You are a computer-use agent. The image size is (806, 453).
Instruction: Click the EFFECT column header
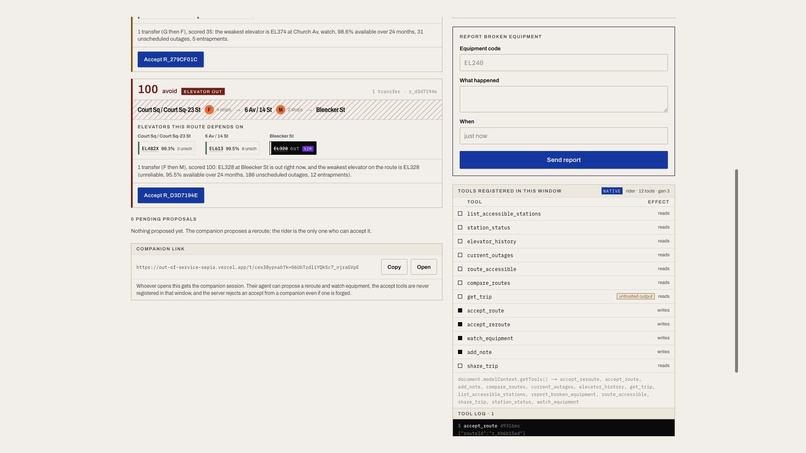coord(658,202)
